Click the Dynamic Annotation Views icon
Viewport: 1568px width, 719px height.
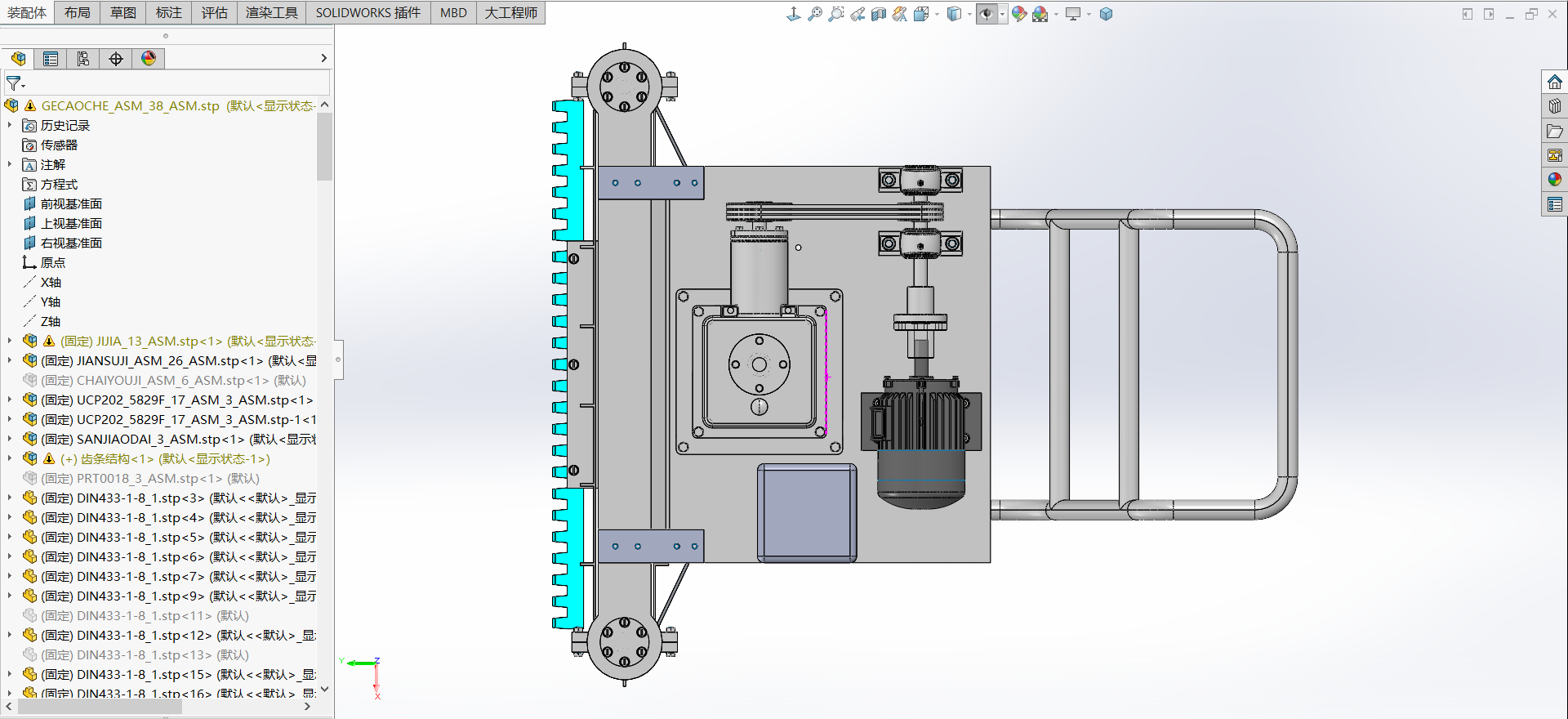900,14
